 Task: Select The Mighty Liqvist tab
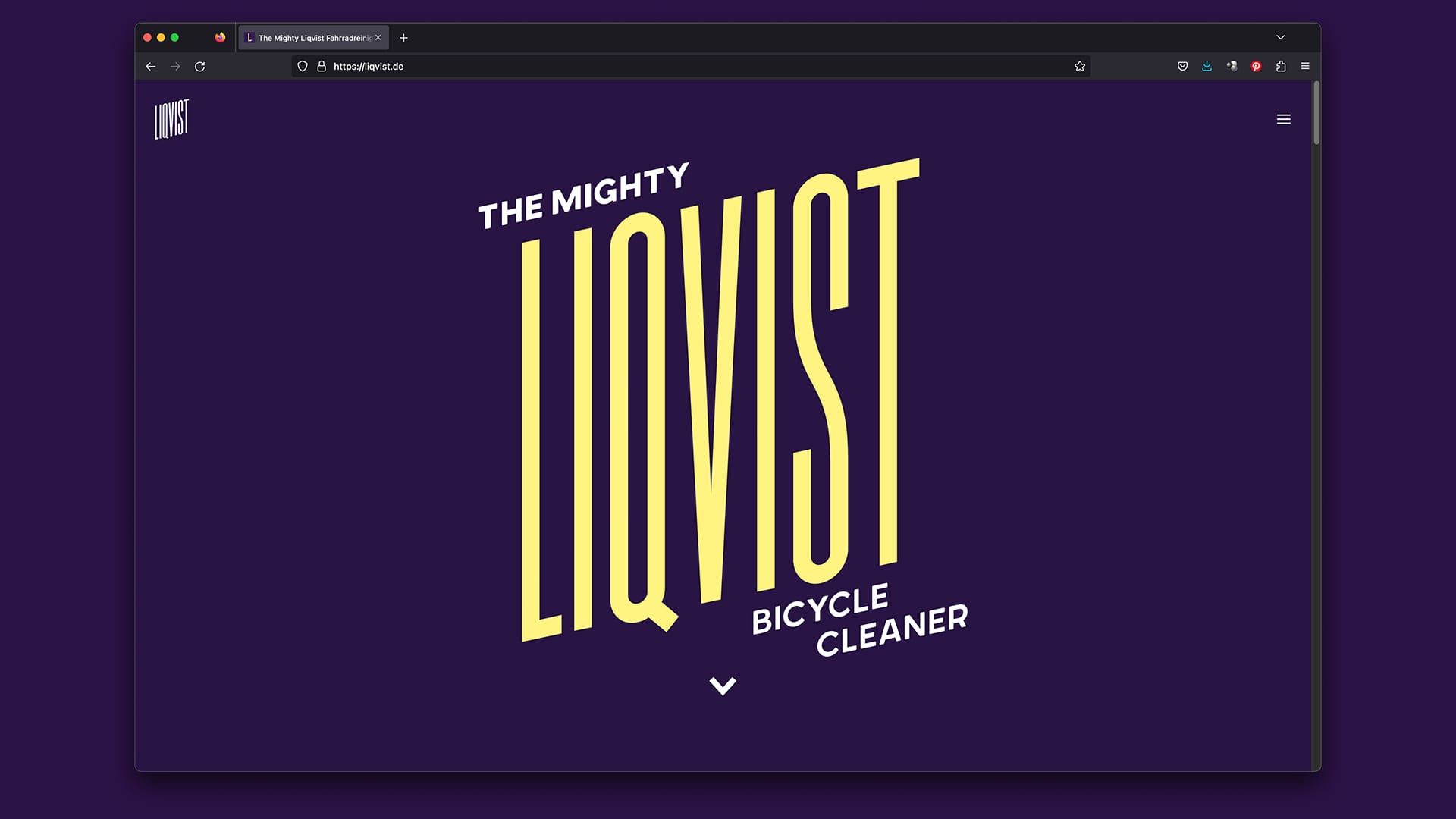pos(309,38)
